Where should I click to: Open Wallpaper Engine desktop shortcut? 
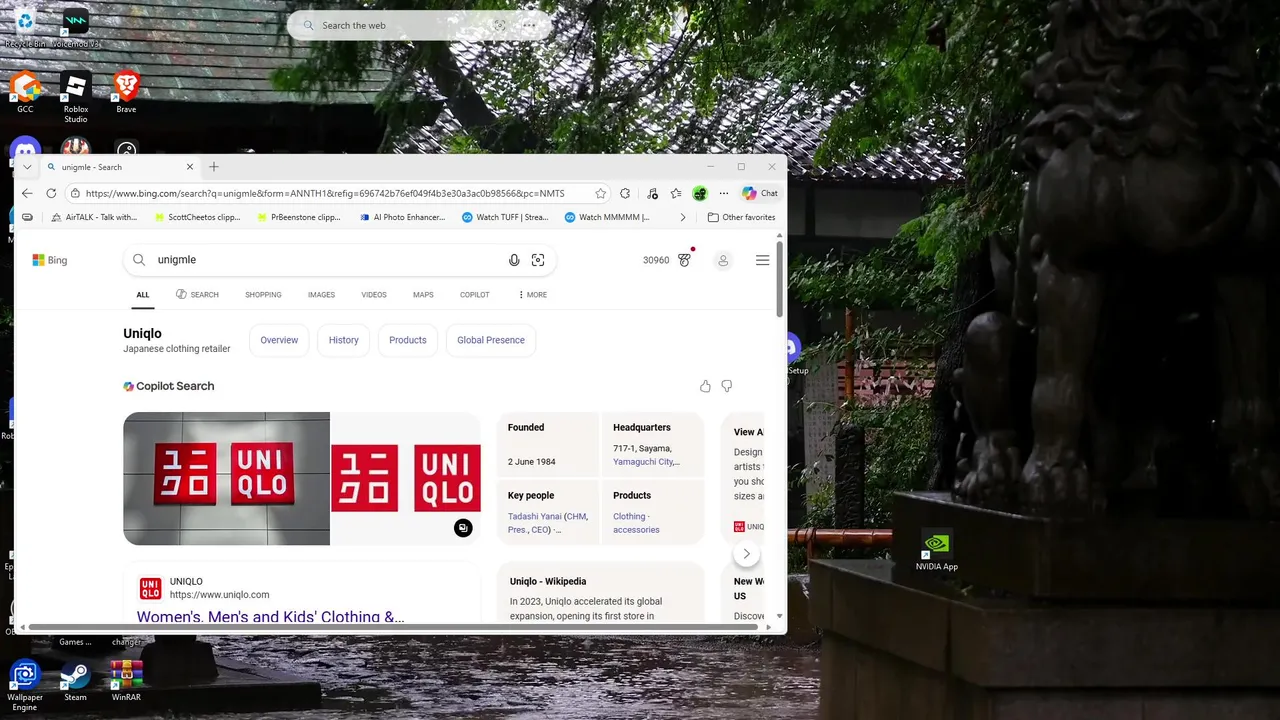point(25,686)
